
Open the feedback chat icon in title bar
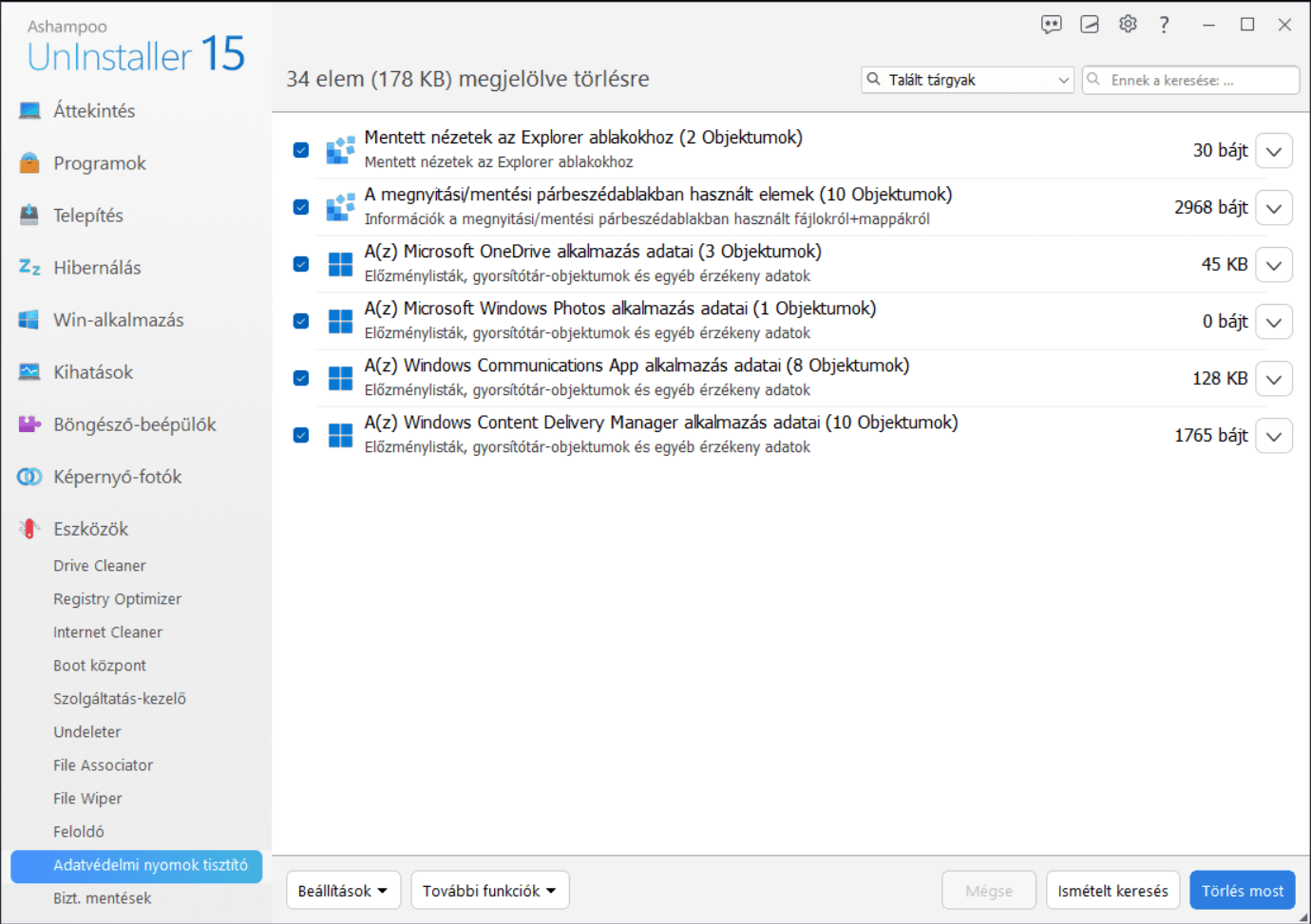click(1051, 25)
